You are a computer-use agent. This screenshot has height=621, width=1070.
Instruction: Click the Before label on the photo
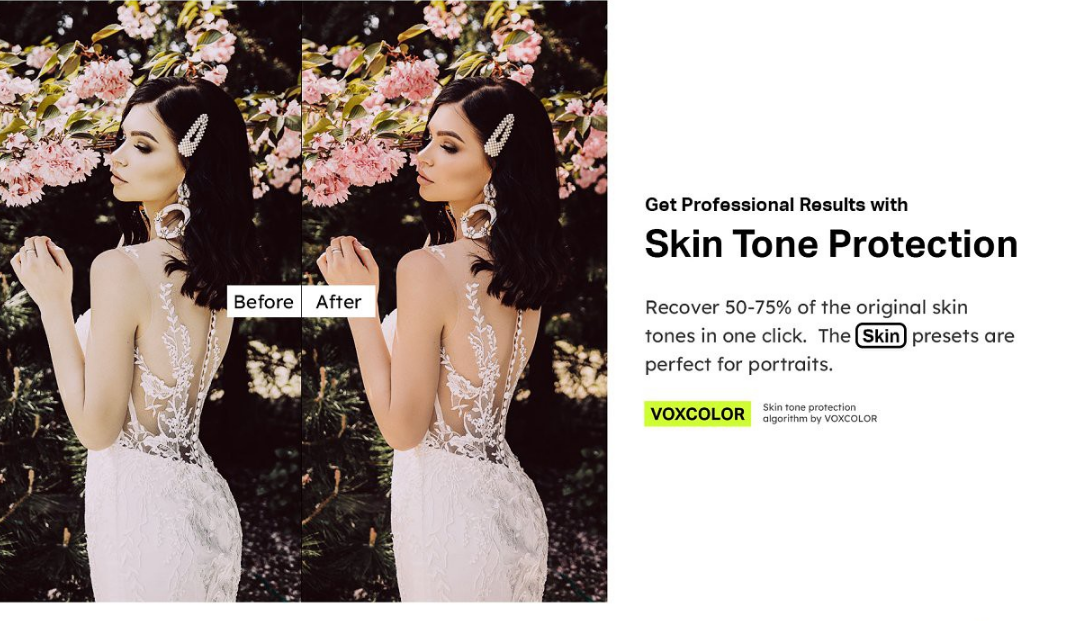pos(263,302)
